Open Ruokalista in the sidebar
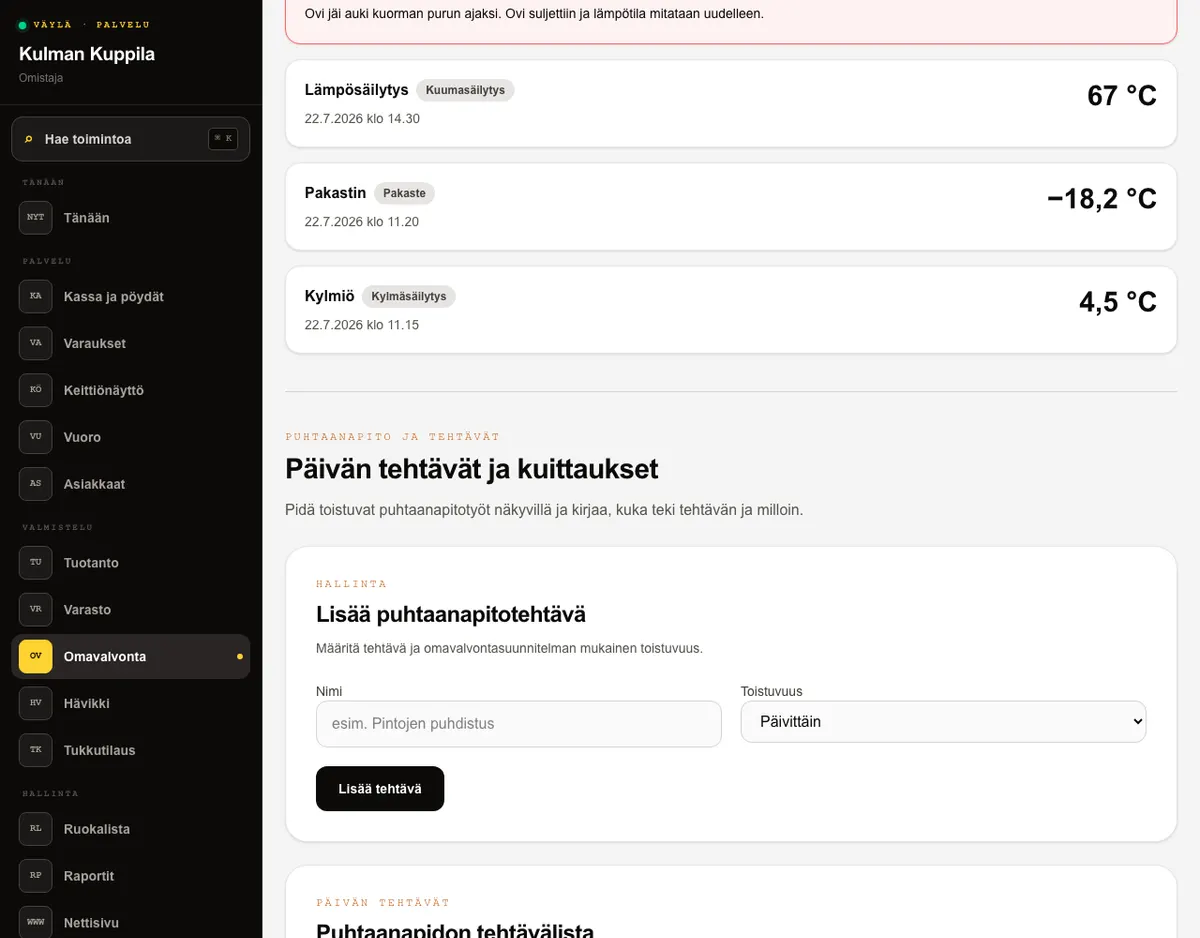The height and width of the screenshot is (938, 1200). coord(131,828)
